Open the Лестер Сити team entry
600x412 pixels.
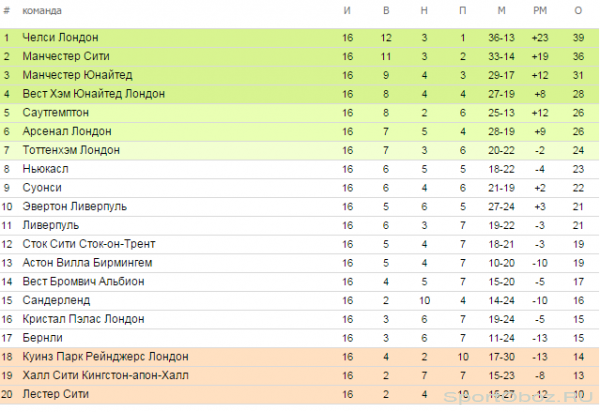coord(55,394)
